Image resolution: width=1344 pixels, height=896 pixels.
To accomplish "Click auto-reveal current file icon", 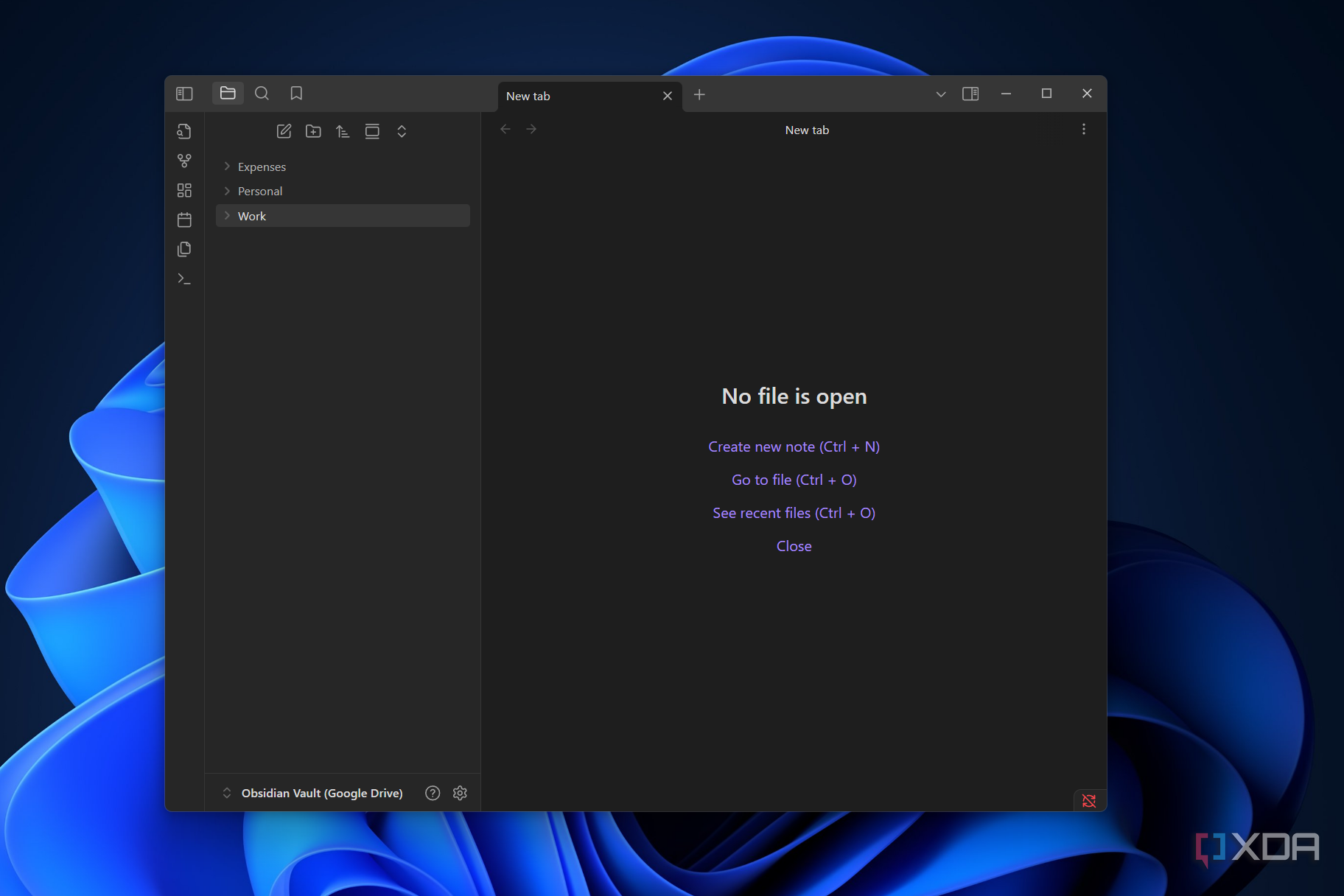I will point(372,131).
